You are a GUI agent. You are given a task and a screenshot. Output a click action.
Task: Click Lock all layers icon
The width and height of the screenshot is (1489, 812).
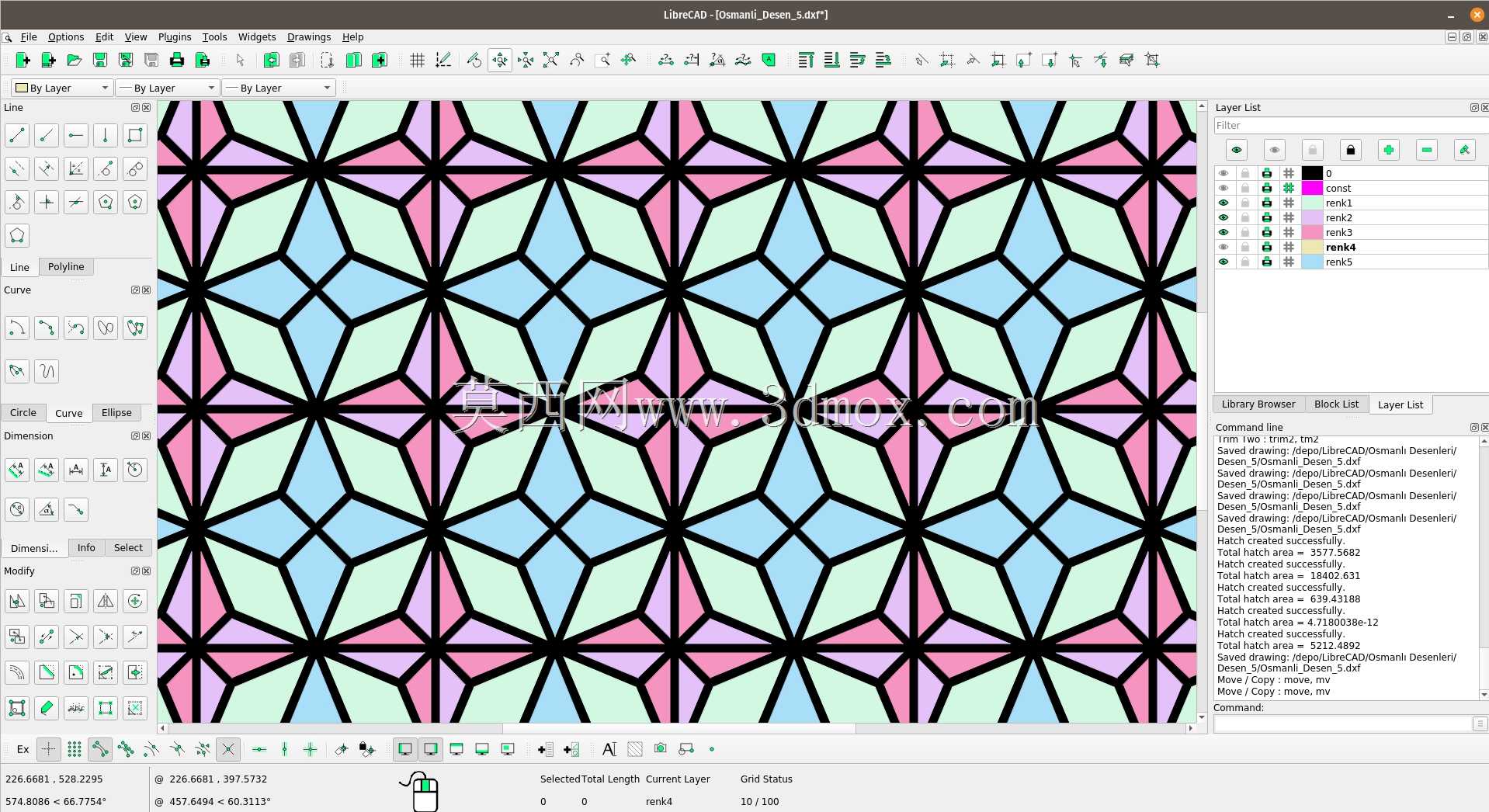(1351, 150)
